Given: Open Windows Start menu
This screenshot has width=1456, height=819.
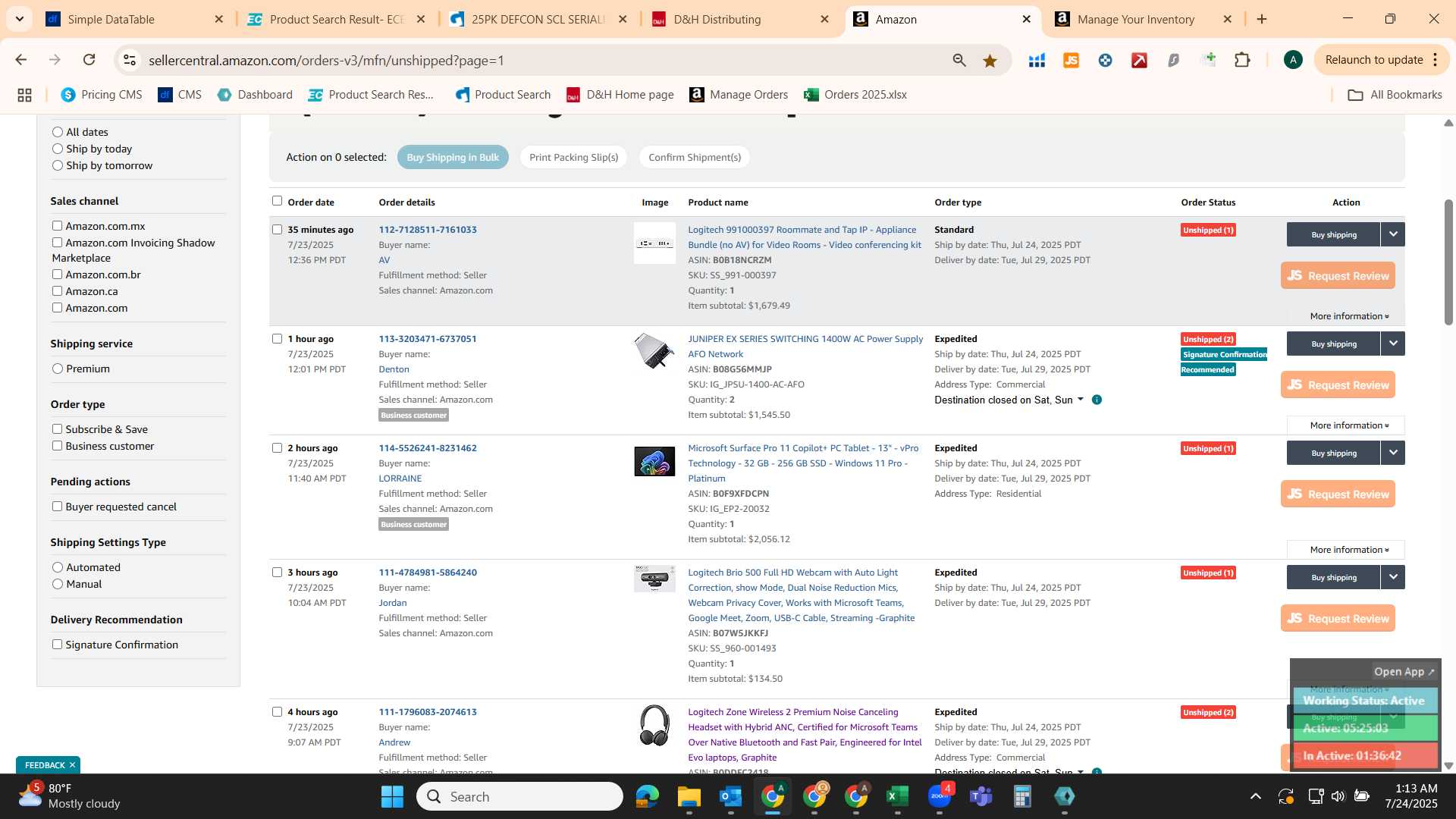Looking at the screenshot, I should point(392,796).
